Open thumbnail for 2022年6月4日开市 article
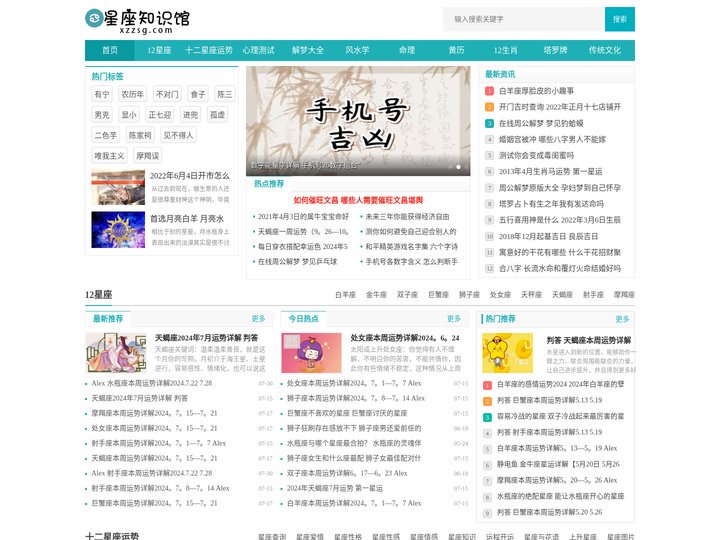 coord(118,187)
